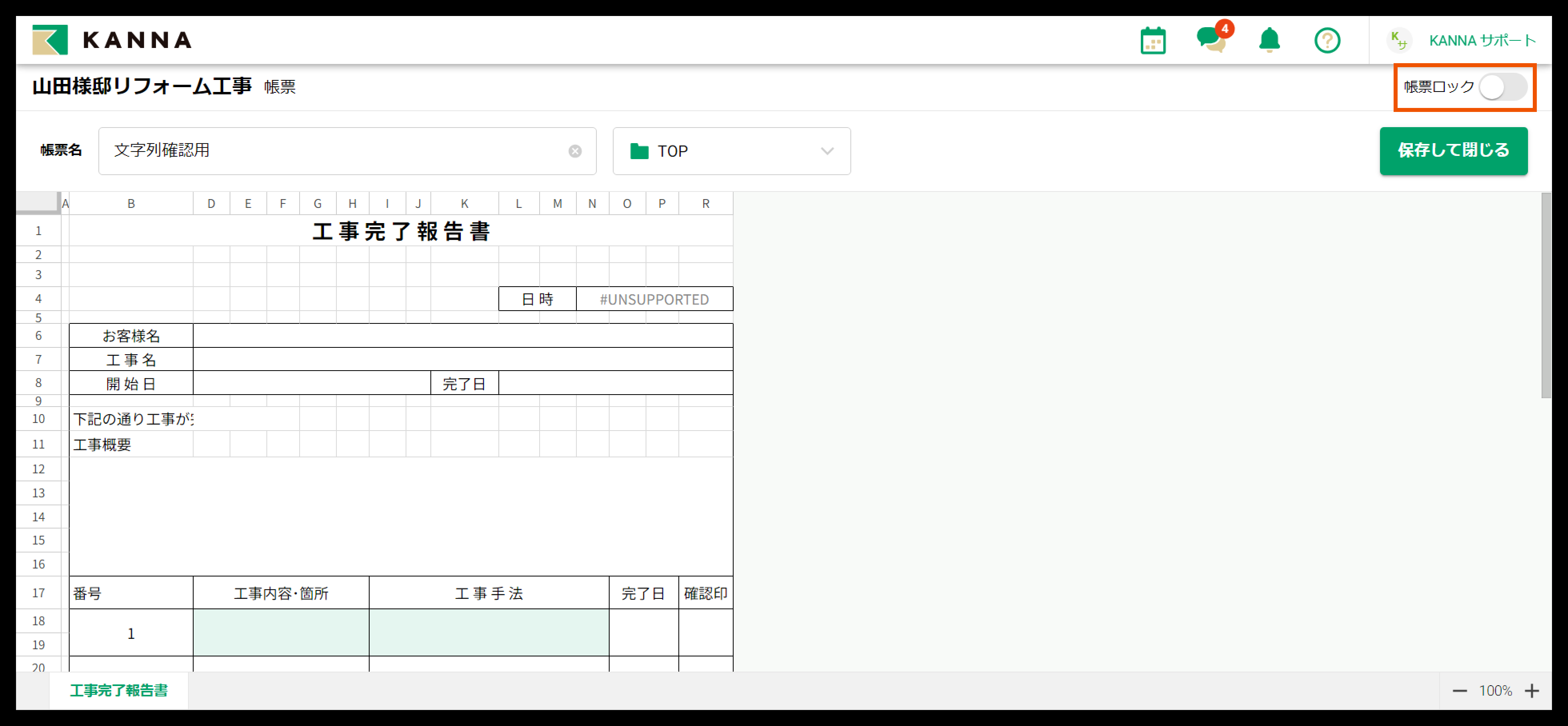Select column B header
This screenshot has width=1568, height=726.
tap(131, 204)
